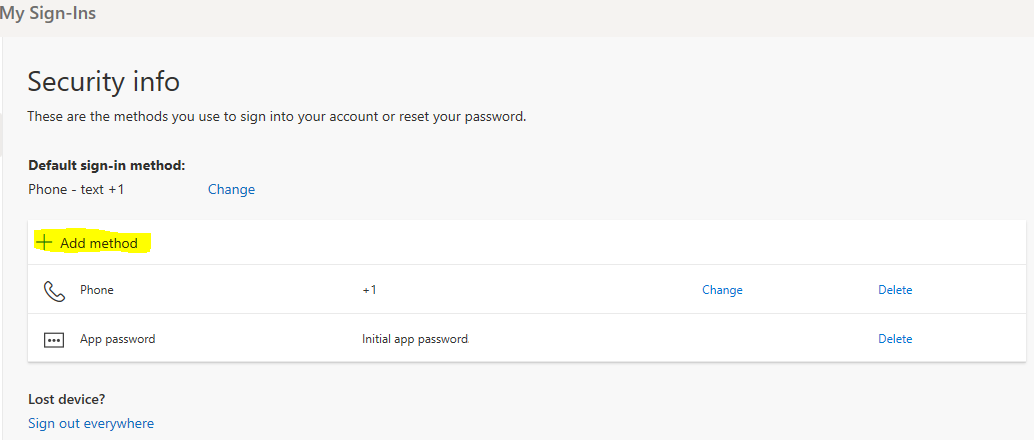Click blank space right of Add method
This screenshot has height=440, width=1034.
[587, 243]
